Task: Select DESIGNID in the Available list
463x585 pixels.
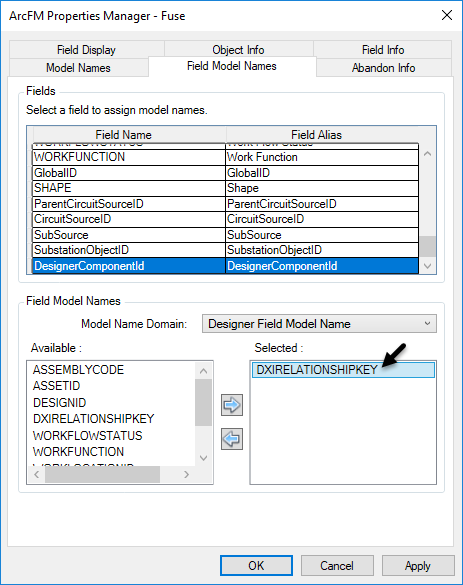Action: [x=60, y=403]
